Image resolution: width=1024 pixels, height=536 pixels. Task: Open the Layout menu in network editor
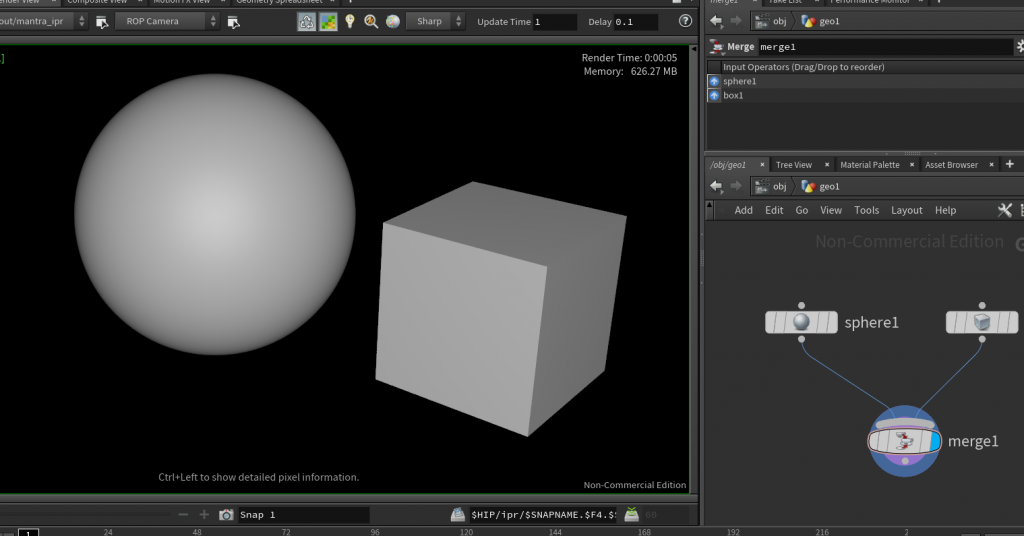906,210
